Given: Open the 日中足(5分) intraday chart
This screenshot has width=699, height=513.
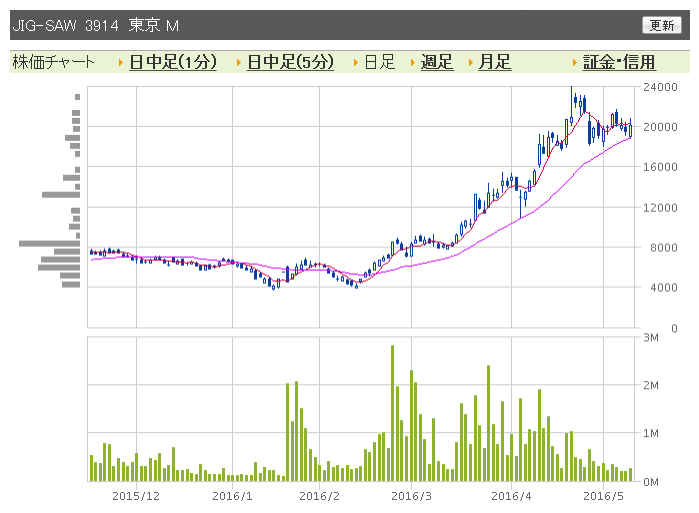Looking at the screenshot, I should 290,62.
